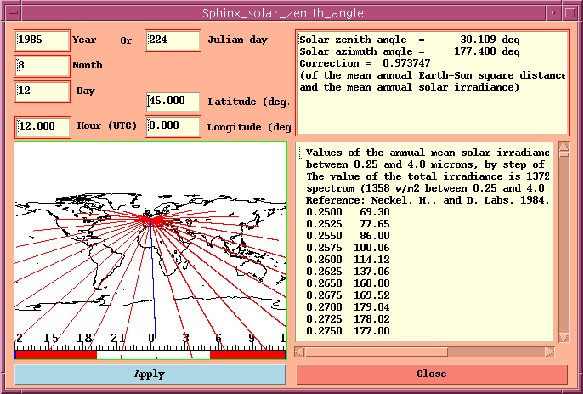Screen dimensions: 583x394
Task: Click the Julian day field showing 224
Action: [x=173, y=40]
